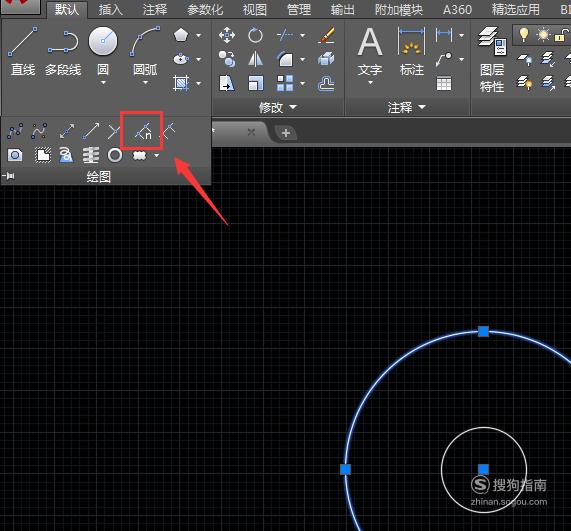
Task: Select the polygon tool in draw panel
Action: pyautogui.click(x=181, y=35)
